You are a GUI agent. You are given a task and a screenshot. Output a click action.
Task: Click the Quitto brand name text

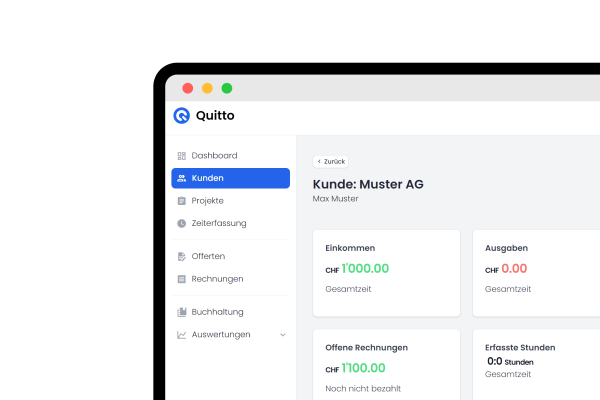pyautogui.click(x=215, y=115)
